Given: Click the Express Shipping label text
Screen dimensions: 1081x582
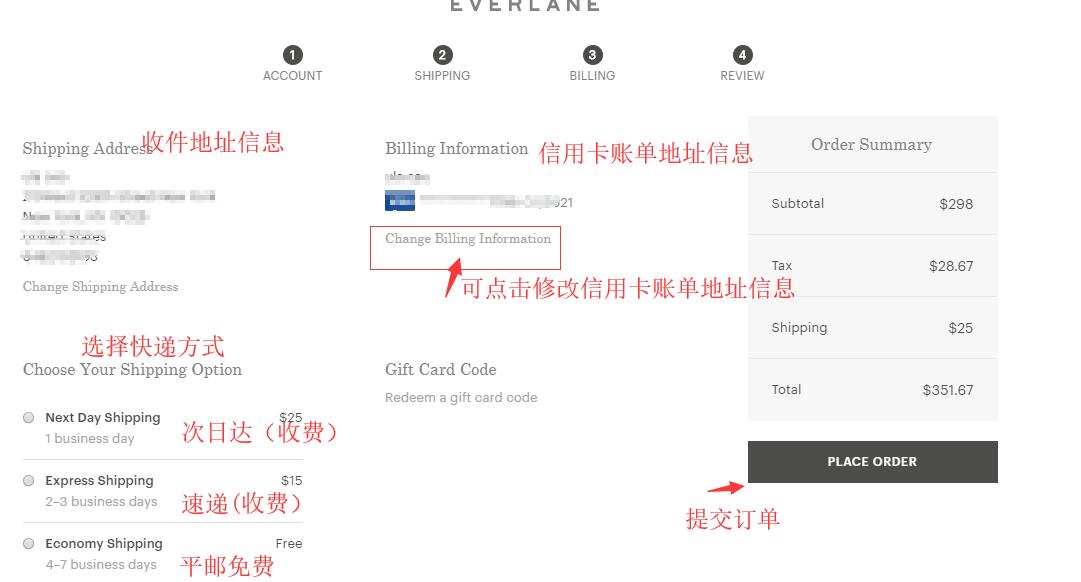Looking at the screenshot, I should pyautogui.click(x=99, y=481).
